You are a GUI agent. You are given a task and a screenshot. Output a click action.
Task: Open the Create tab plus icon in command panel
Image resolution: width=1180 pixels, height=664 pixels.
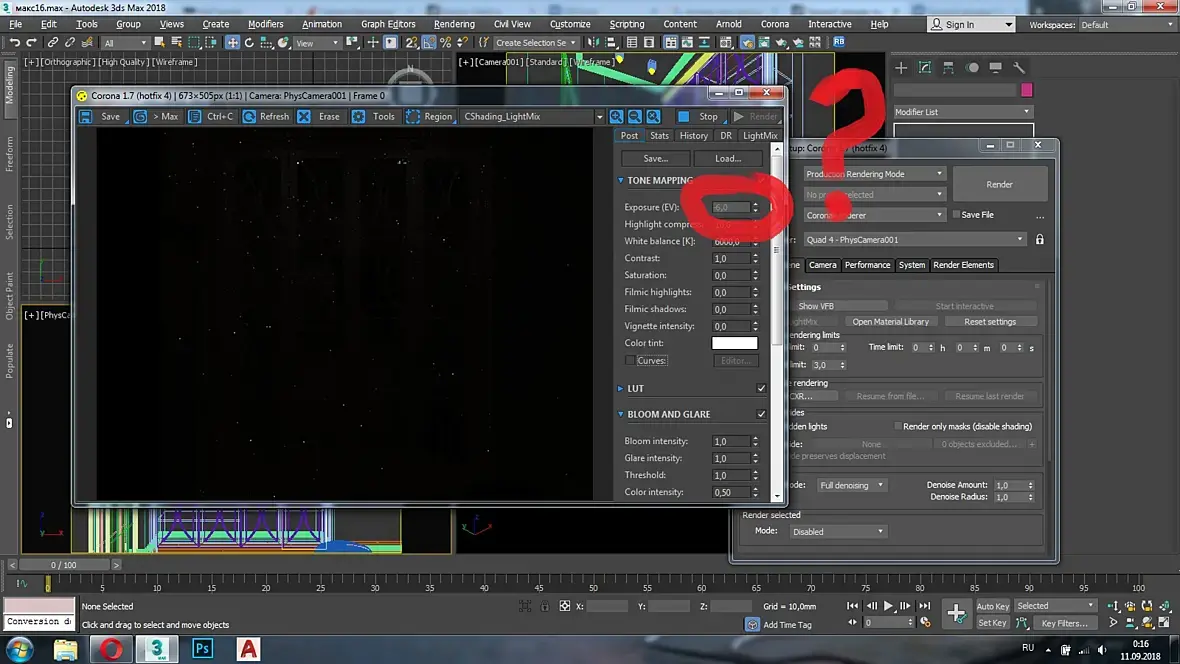[x=901, y=68]
